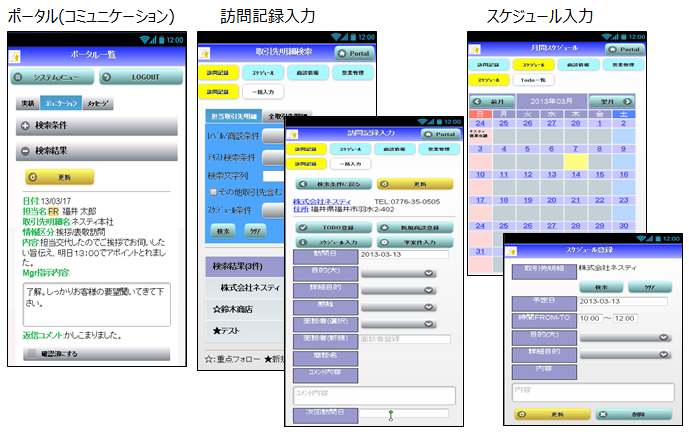Open the テキスト検索条件 dropdown
The image size is (689, 432).
pyautogui.click(x=274, y=157)
